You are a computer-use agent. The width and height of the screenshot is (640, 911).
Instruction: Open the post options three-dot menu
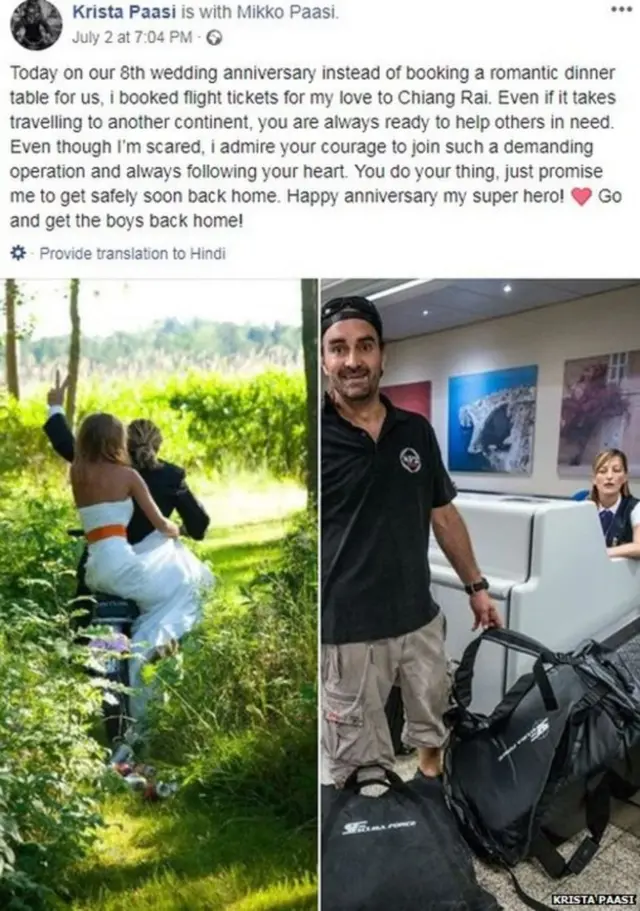click(621, 9)
